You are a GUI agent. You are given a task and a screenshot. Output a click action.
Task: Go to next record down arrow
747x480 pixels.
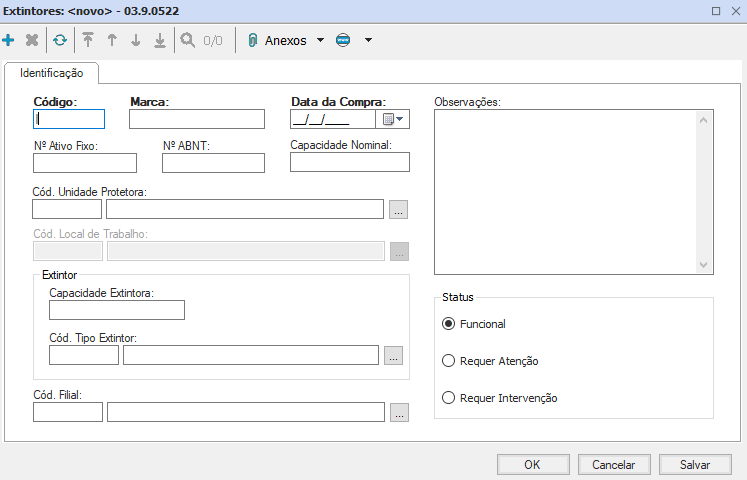point(136,41)
